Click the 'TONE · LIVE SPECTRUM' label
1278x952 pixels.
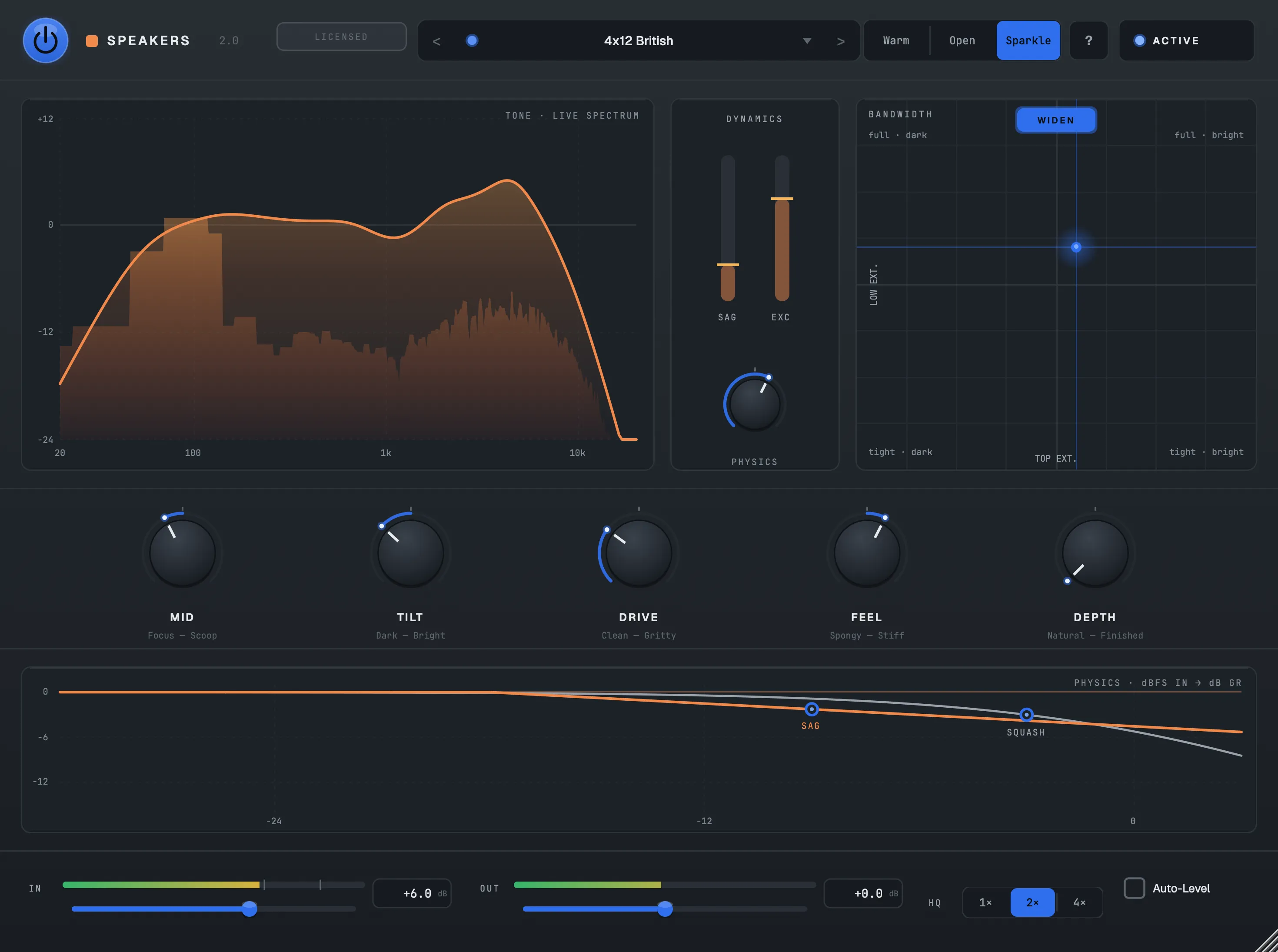point(572,115)
